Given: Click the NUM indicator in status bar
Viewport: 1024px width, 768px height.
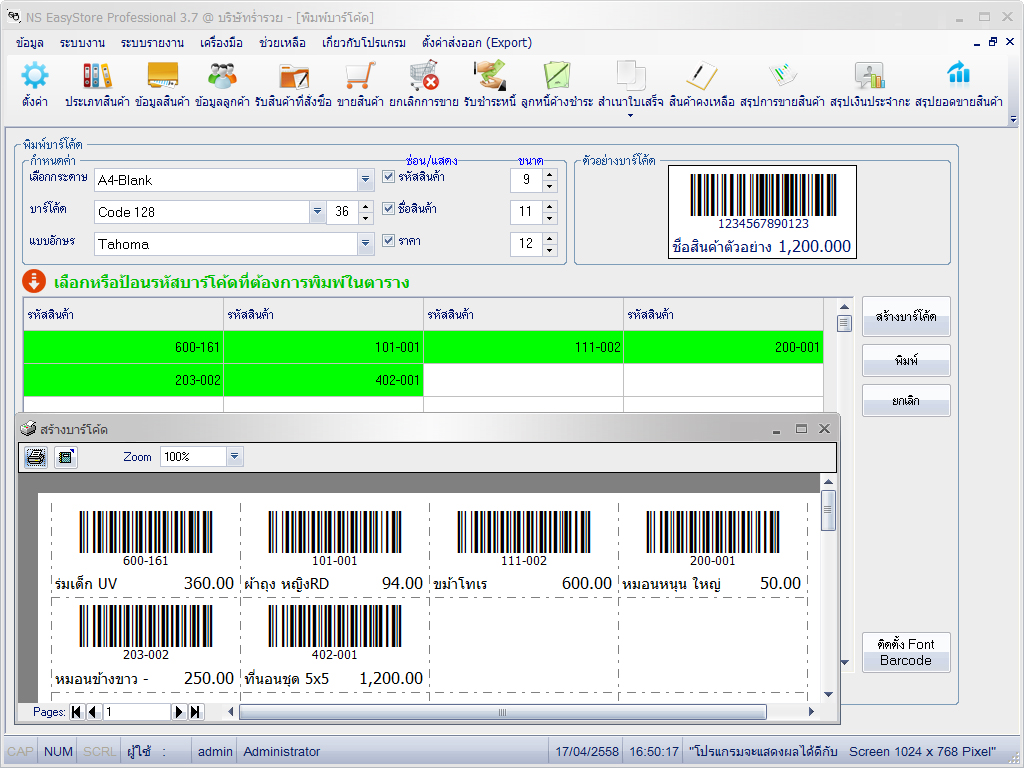Looking at the screenshot, I should (x=58, y=752).
